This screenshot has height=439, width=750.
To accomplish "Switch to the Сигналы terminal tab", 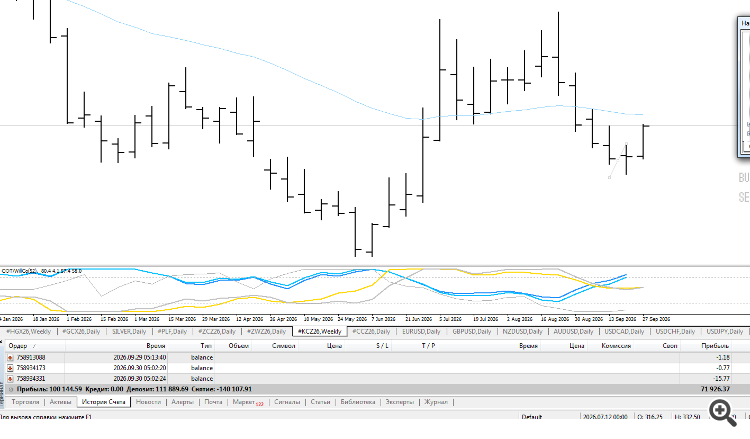I will (287, 402).
